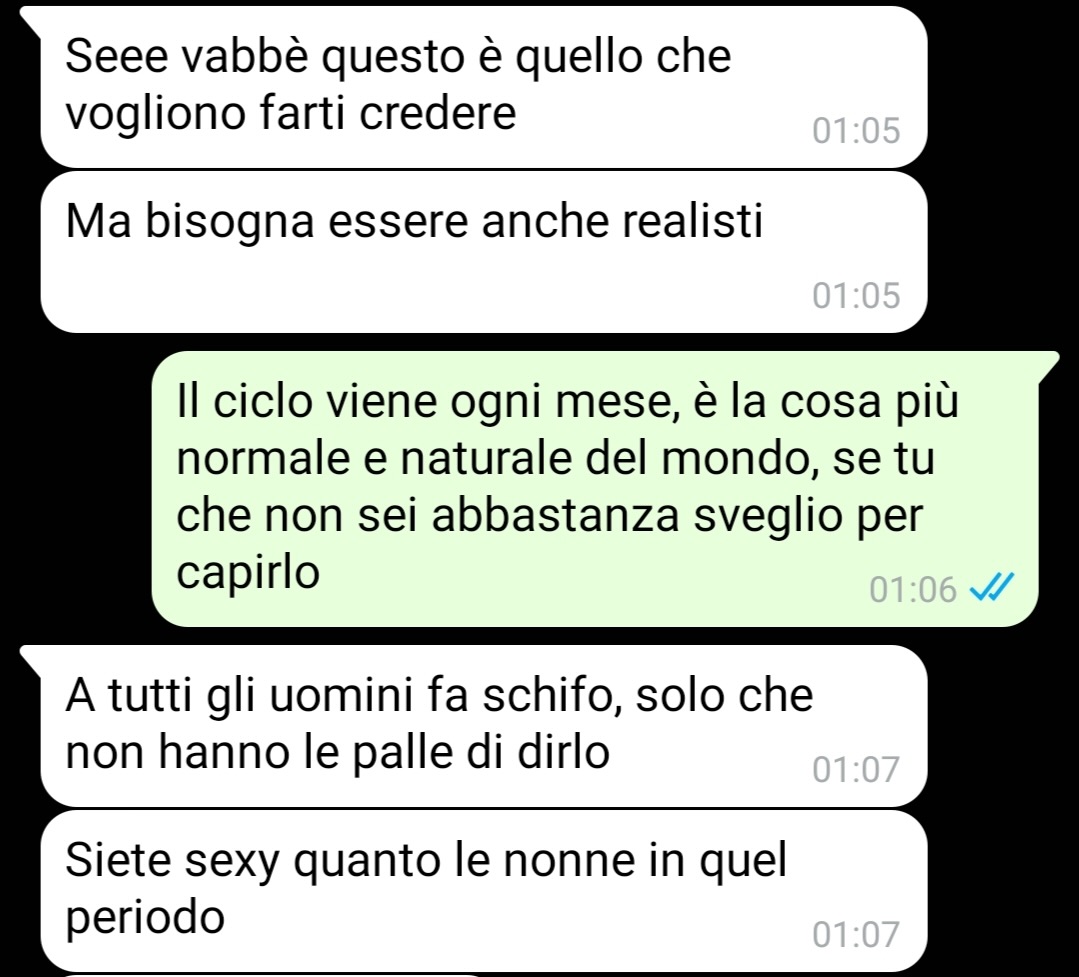
Task: Select the 'Ma bisogna essere anche realisti' message
Action: [484, 252]
